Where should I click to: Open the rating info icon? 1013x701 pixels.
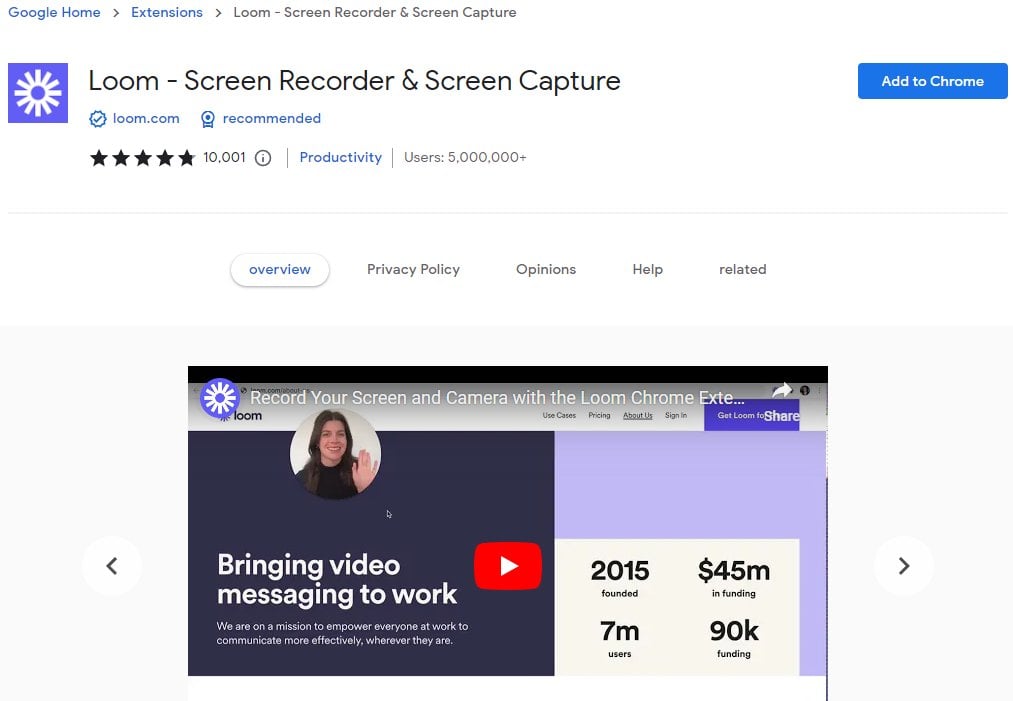click(x=263, y=158)
